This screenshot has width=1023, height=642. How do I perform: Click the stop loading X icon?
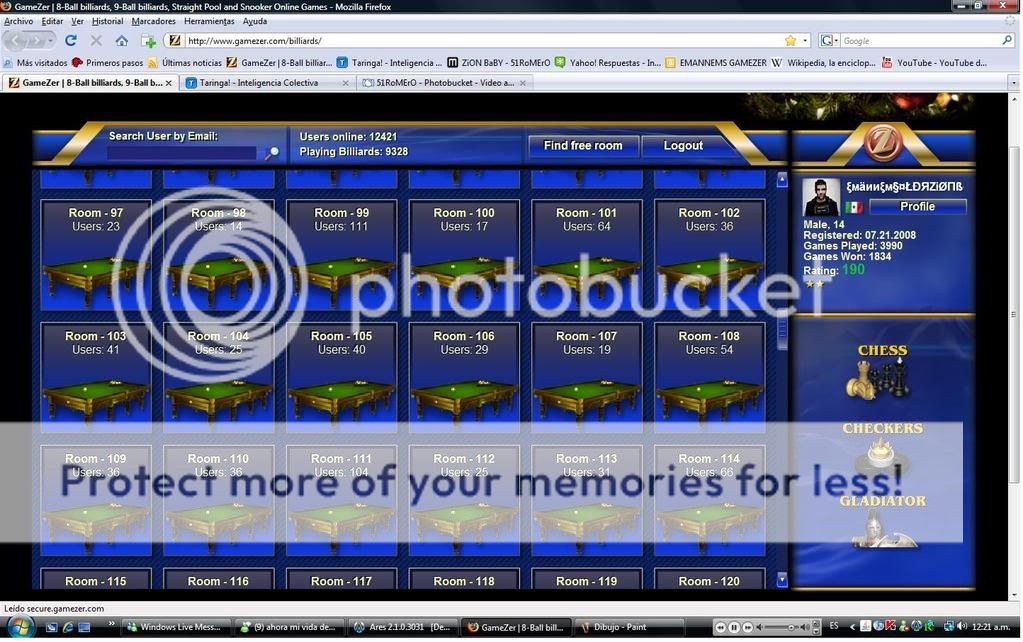pyautogui.click(x=96, y=40)
